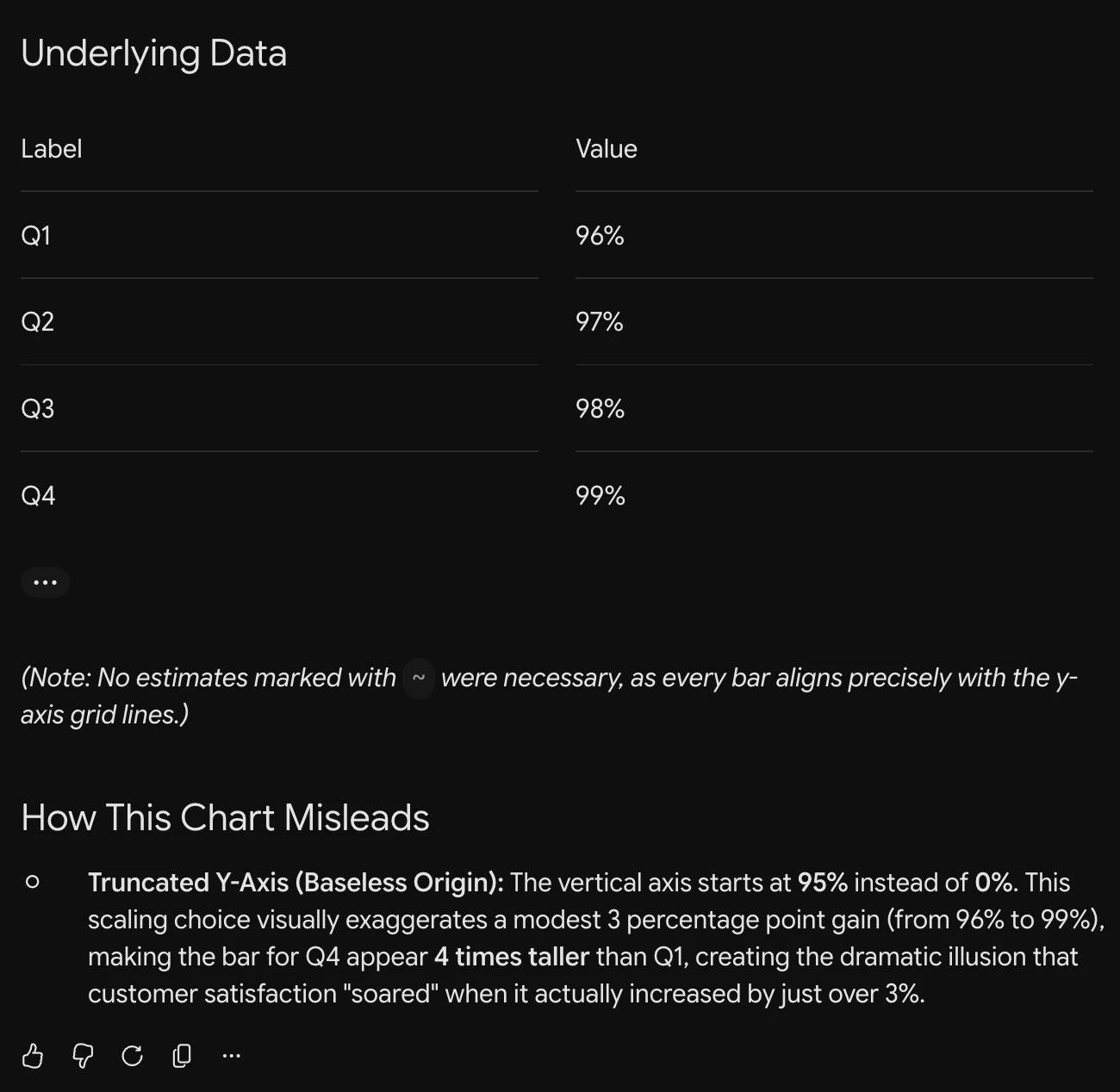Click the 97% value cell
The image size is (1120, 1092).
[x=600, y=321]
